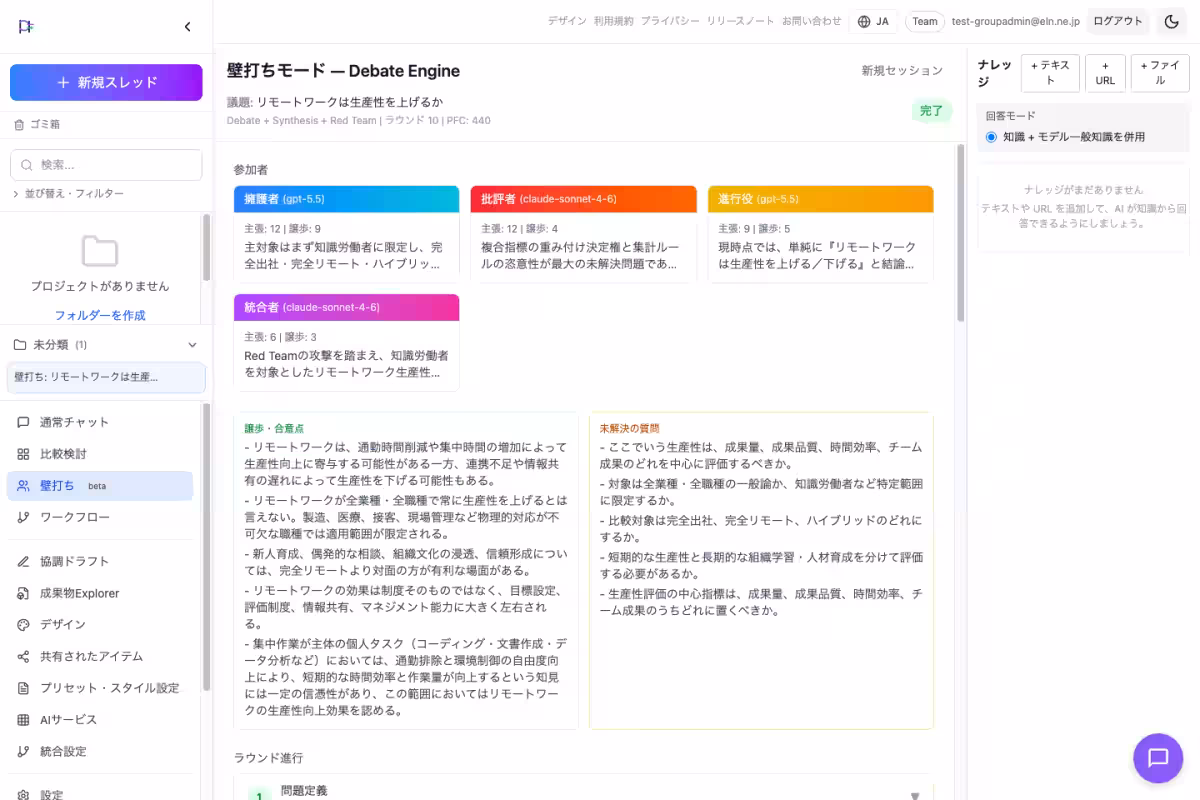The image size is (1200, 800).
Task: Open リリースノート in top navigation
Action: click(741, 21)
